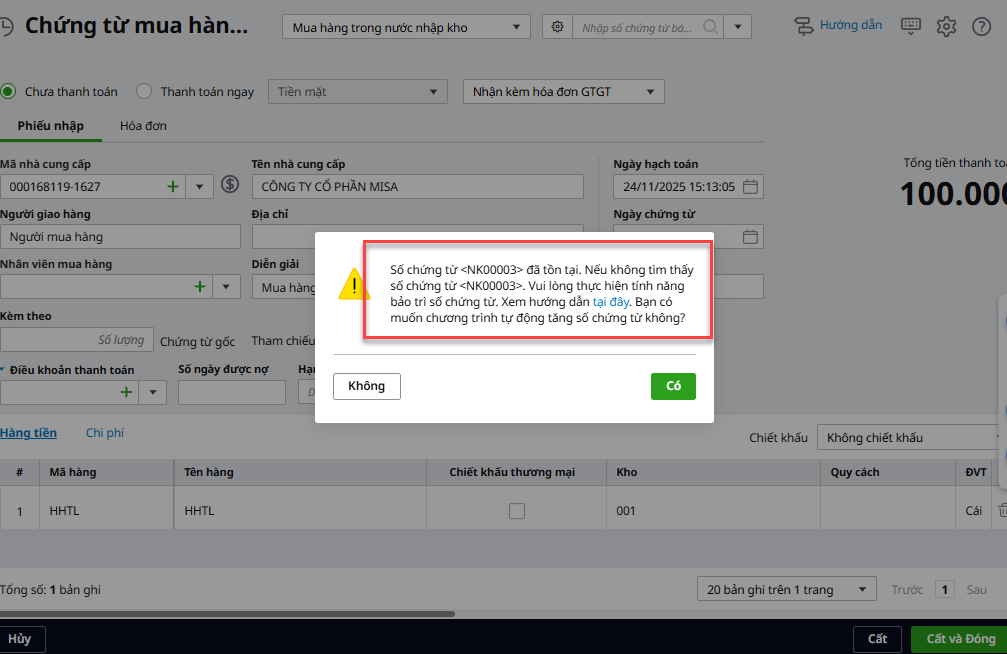Select the Chưa thanh toán radio button

(x=9, y=92)
